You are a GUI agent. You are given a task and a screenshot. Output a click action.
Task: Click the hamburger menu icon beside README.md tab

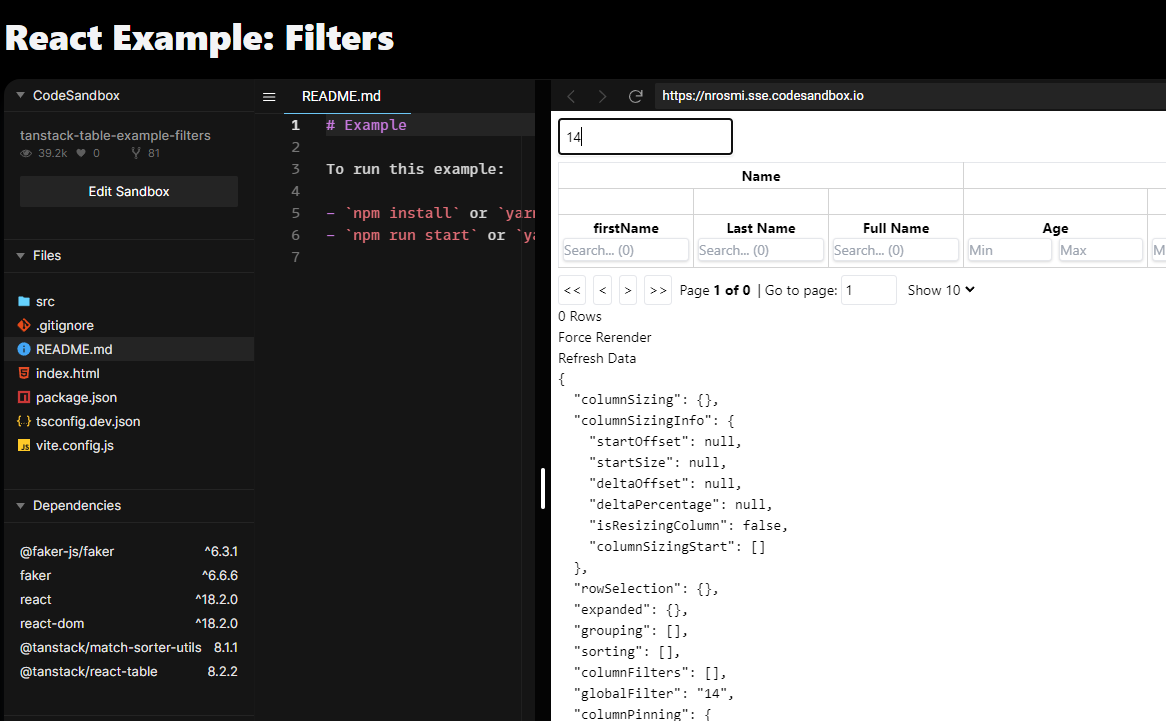[x=268, y=95]
